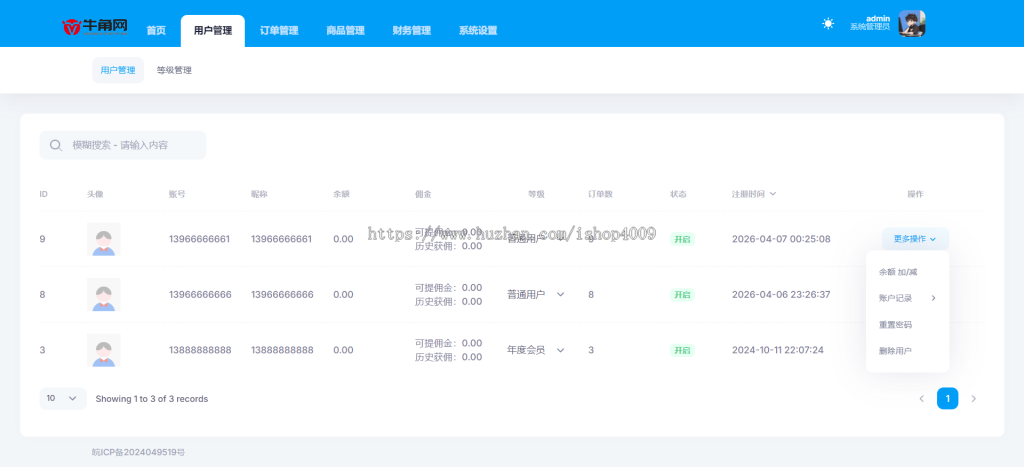1024x467 pixels.
Task: Open 等级 dropdown for user ID 9
Action: [x=536, y=239]
